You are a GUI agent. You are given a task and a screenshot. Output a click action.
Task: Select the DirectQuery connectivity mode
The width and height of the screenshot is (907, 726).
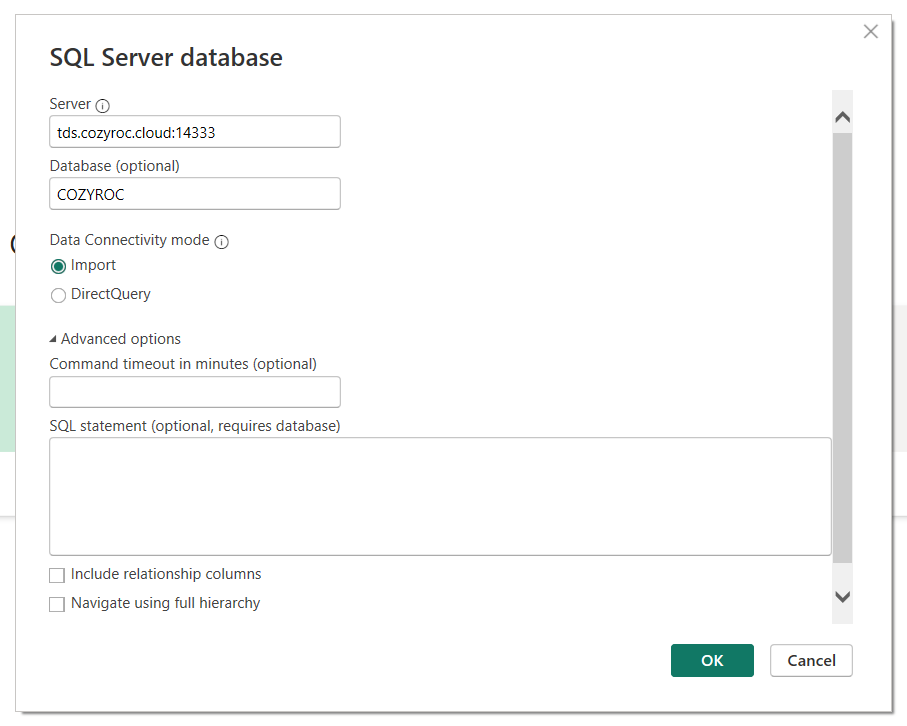coord(58,295)
